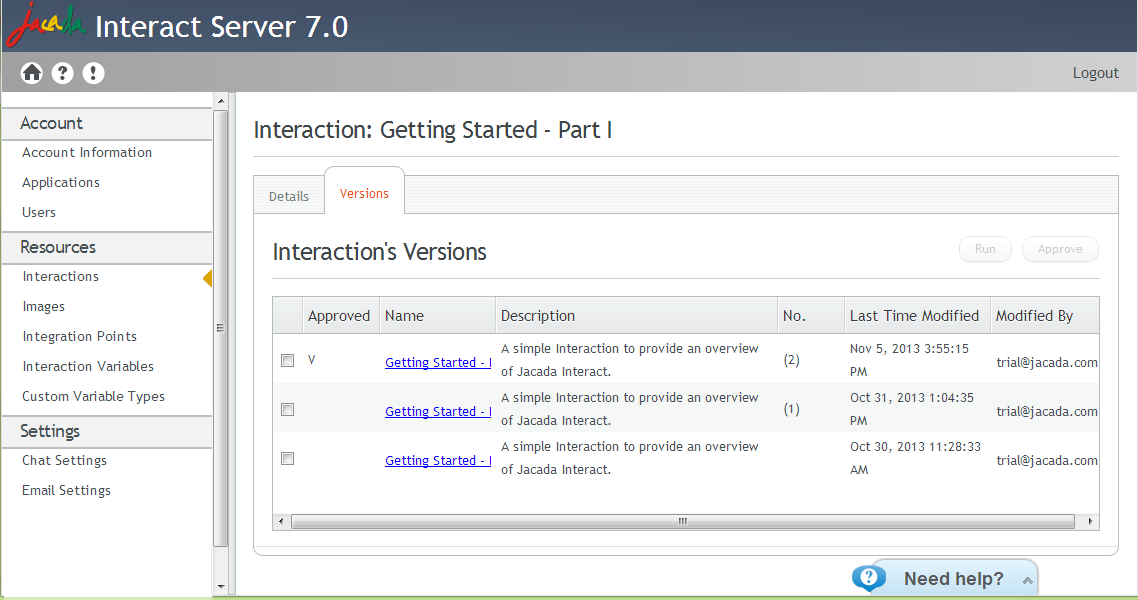Image resolution: width=1138 pixels, height=600 pixels.
Task: Open Applications in sidebar
Action: (x=61, y=183)
